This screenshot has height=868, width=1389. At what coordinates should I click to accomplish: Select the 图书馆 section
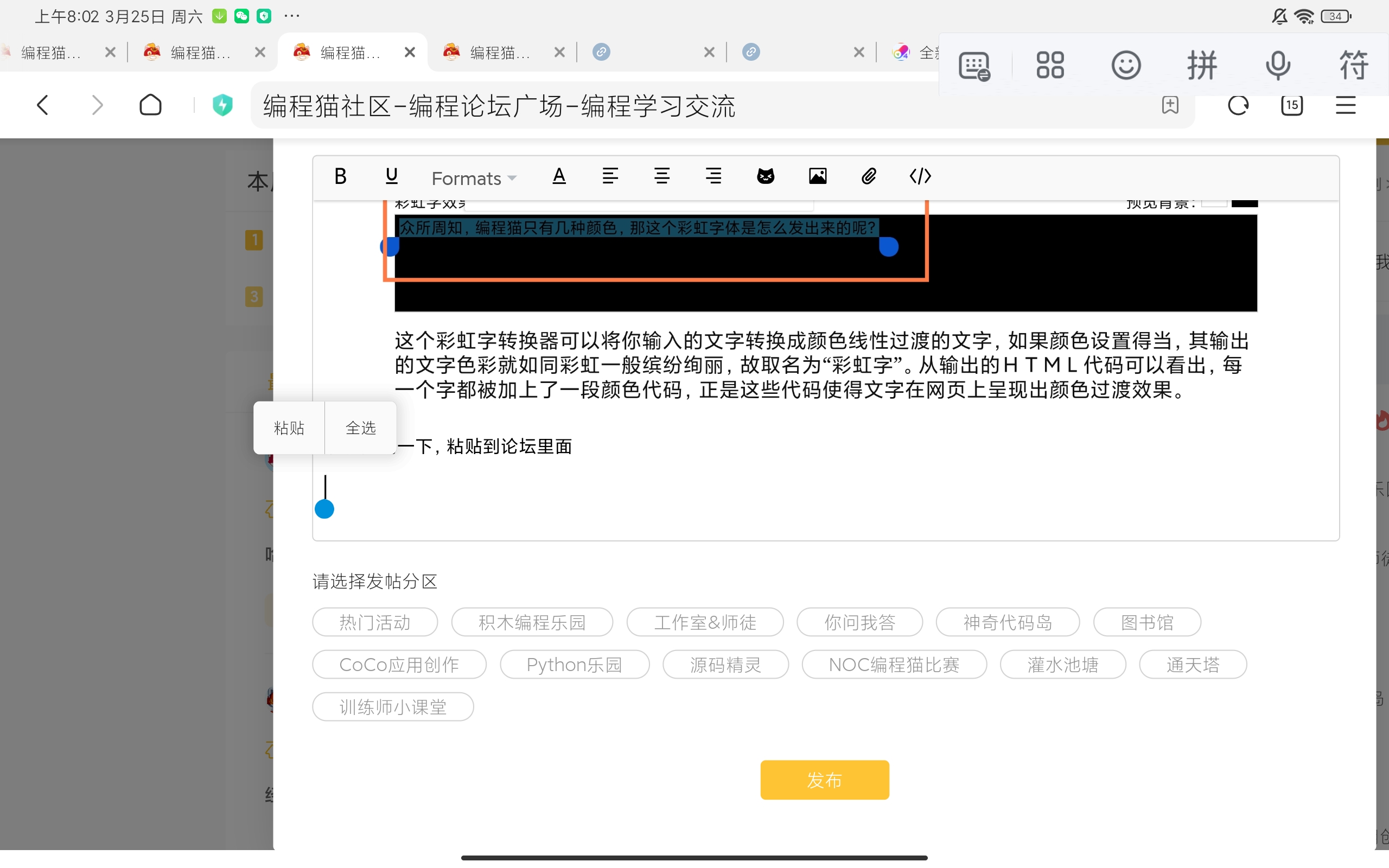[x=1148, y=622]
